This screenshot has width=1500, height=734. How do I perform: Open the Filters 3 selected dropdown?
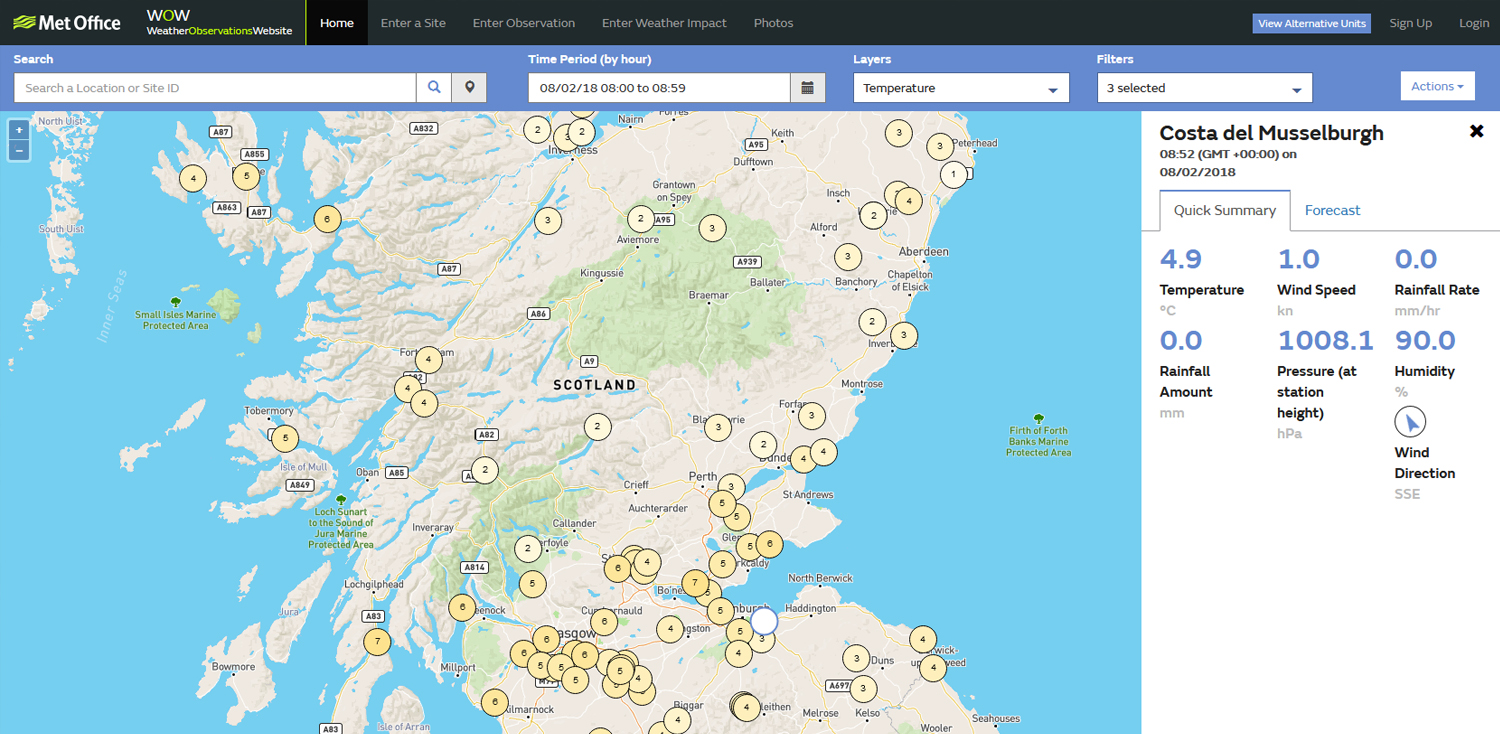click(1204, 88)
